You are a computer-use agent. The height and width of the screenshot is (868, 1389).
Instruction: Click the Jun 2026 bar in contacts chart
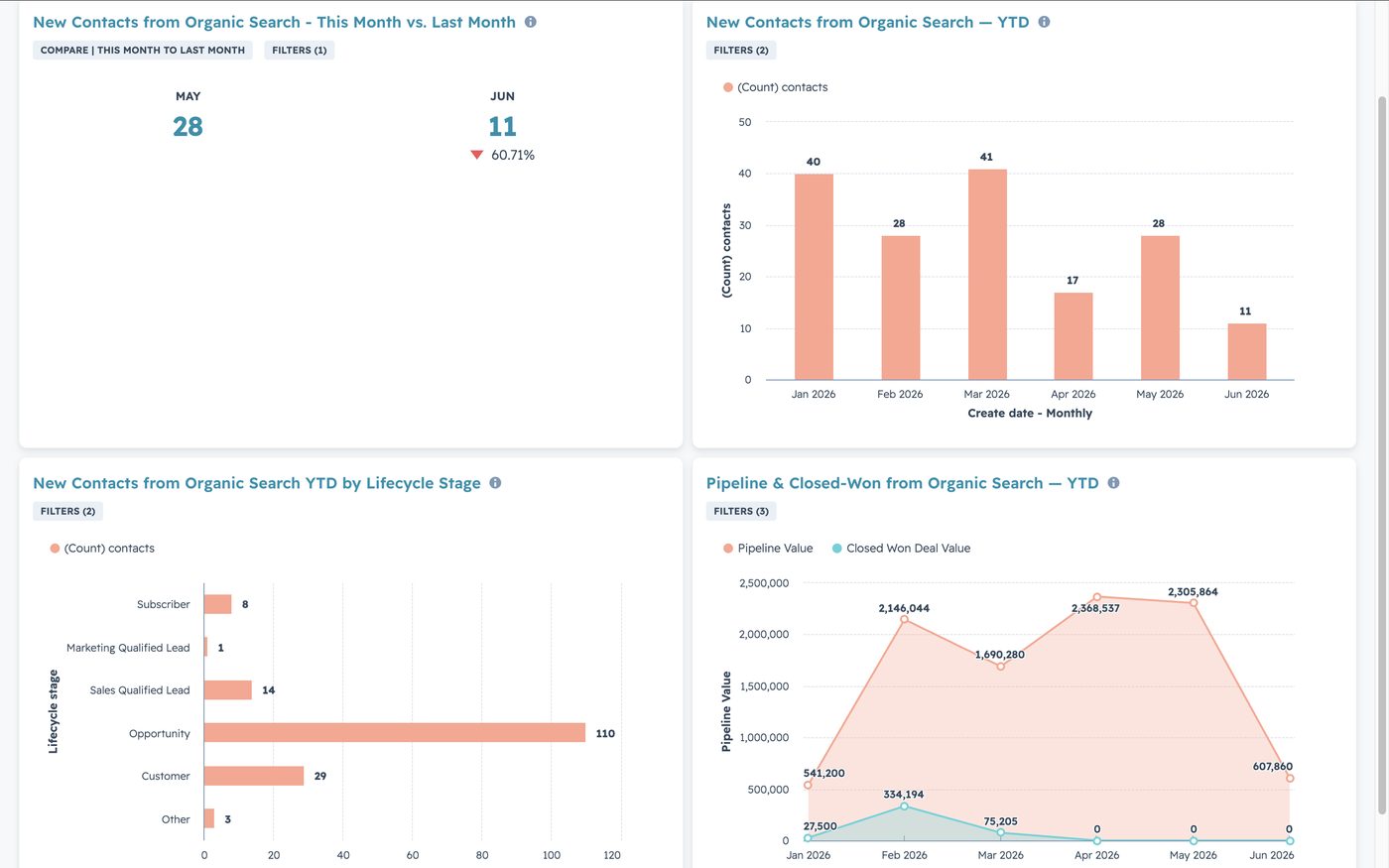1247,351
